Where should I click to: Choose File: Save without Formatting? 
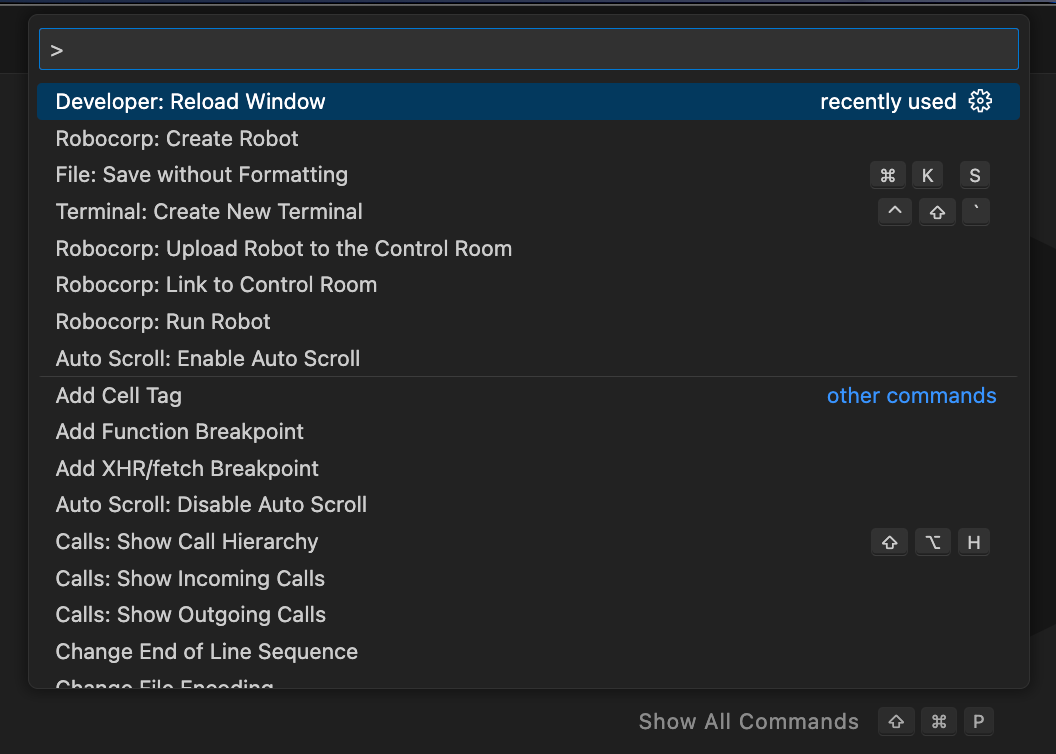click(x=529, y=175)
